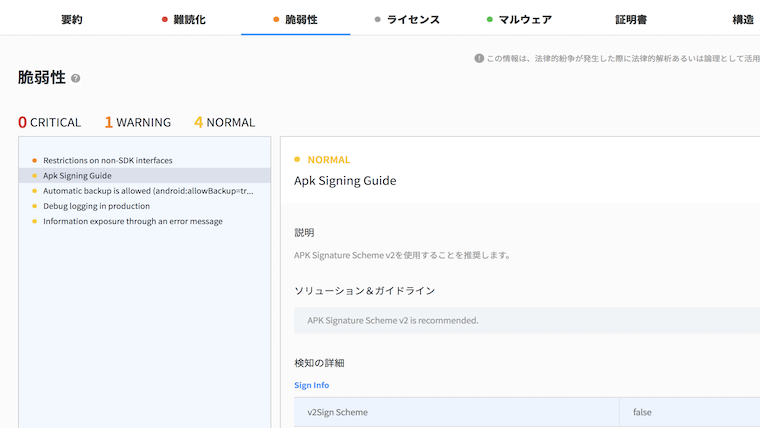The image size is (760, 428).
Task: Select Restrictions on non-SDK interfaces item
Action: 144,160
